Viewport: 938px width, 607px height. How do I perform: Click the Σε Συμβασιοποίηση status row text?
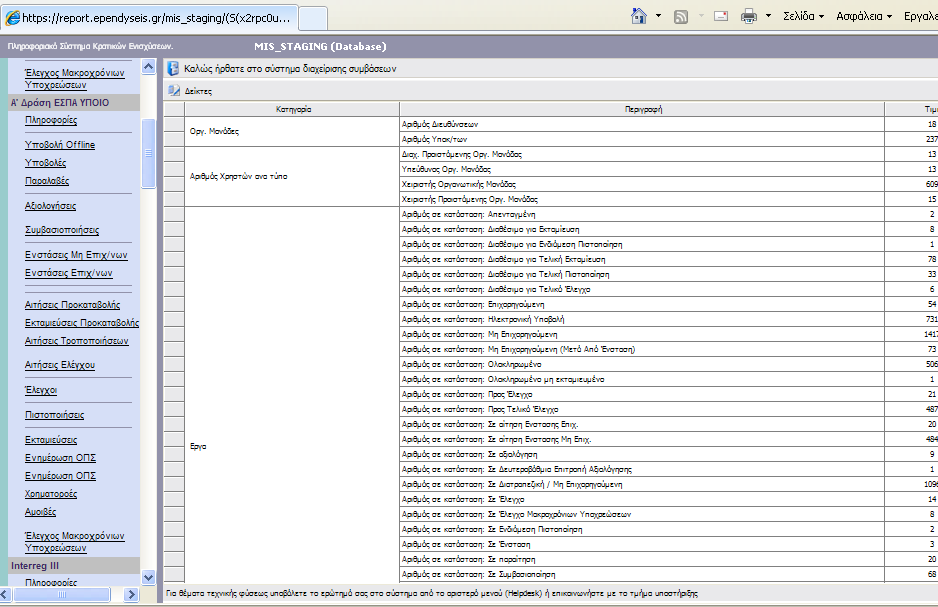(x=479, y=574)
